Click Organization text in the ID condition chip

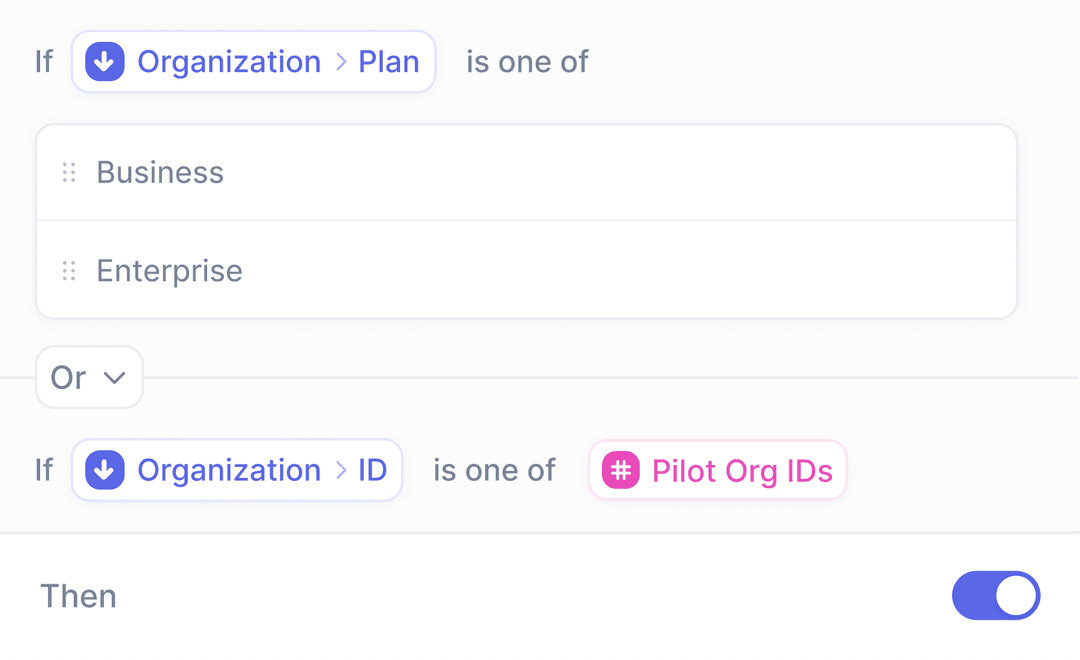(x=229, y=470)
